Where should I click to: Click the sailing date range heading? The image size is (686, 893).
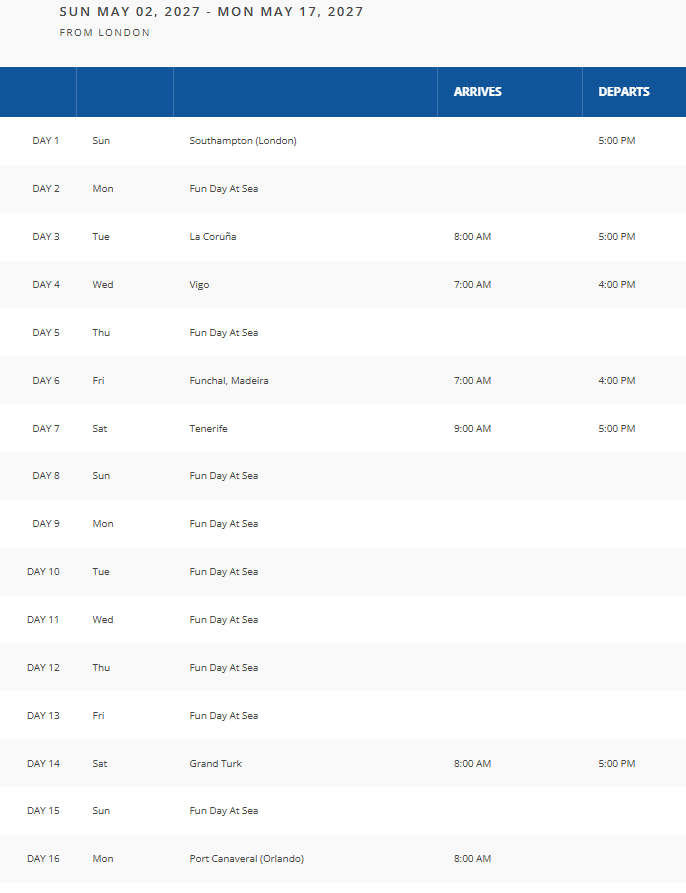(212, 12)
